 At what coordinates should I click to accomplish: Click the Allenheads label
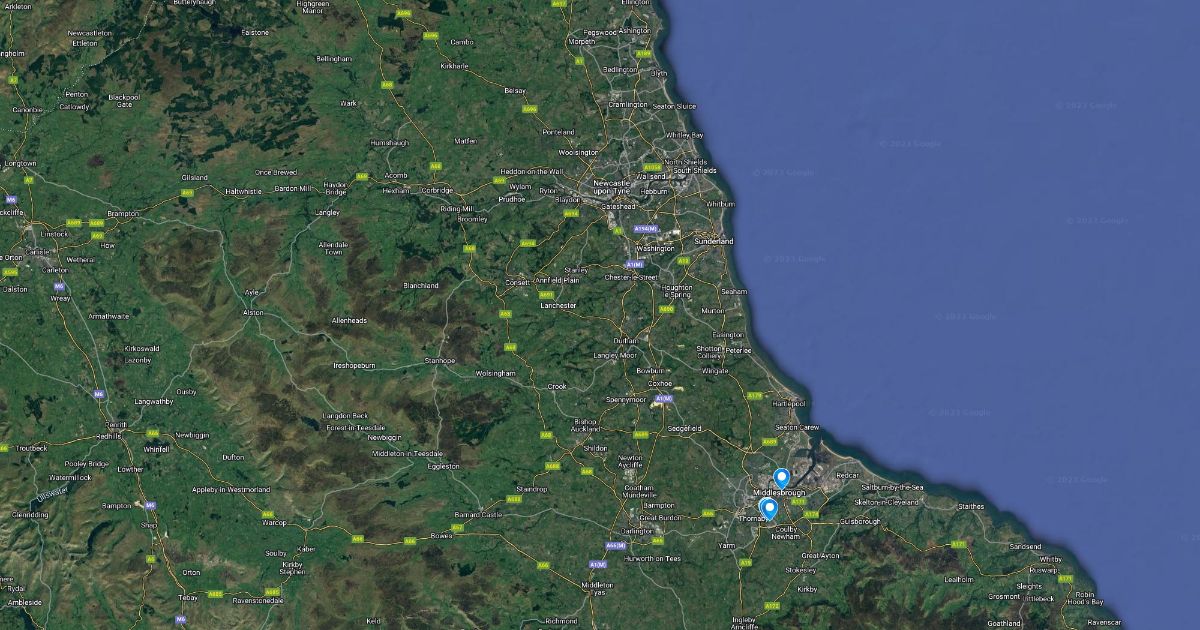click(x=349, y=320)
